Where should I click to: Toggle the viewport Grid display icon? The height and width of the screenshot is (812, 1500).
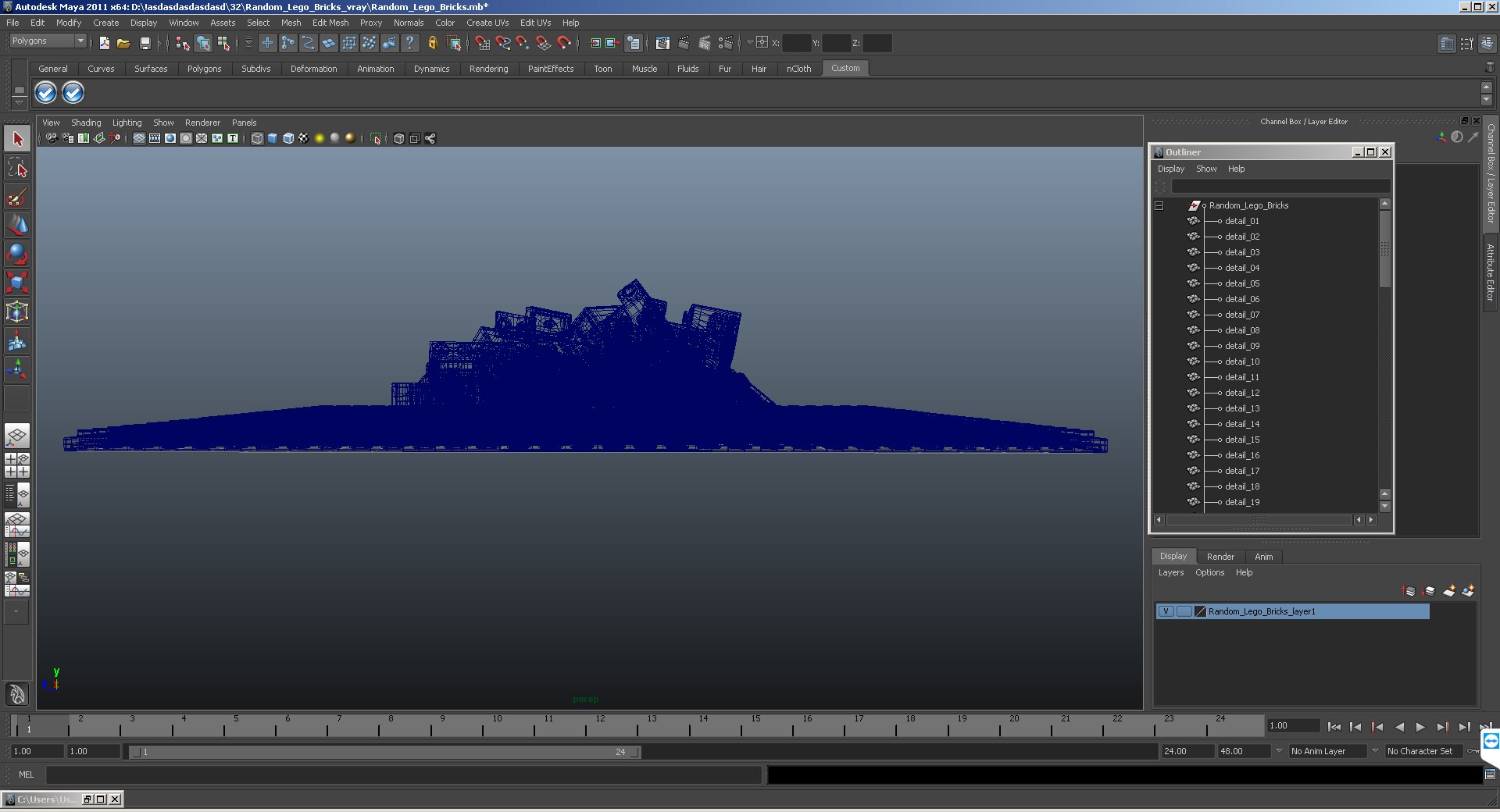click(138, 138)
